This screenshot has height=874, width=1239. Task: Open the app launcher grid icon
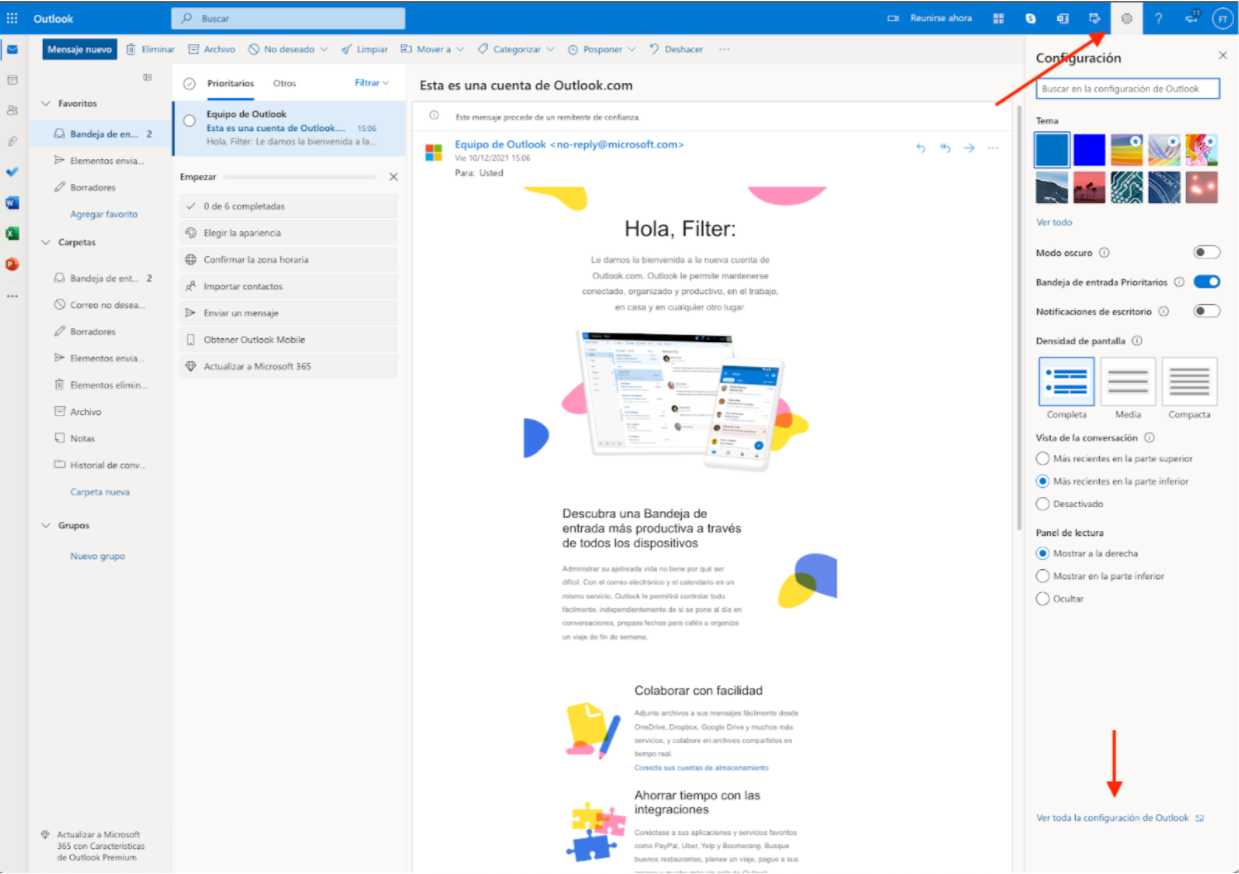[x=12, y=18]
